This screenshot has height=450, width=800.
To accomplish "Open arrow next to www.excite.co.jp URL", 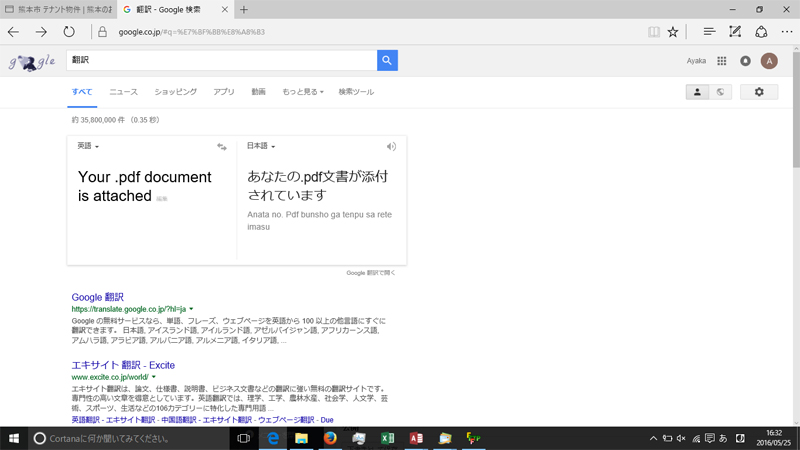I will 154,377.
